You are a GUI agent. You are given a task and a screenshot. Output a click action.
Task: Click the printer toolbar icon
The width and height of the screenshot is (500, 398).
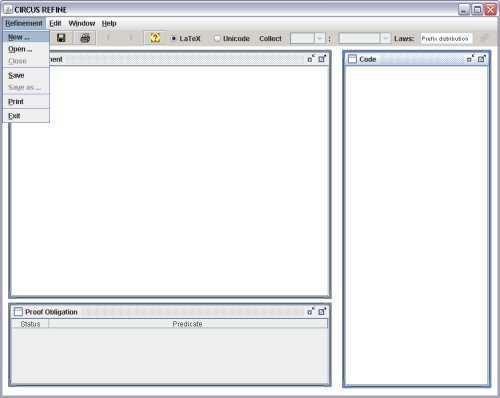click(x=85, y=38)
